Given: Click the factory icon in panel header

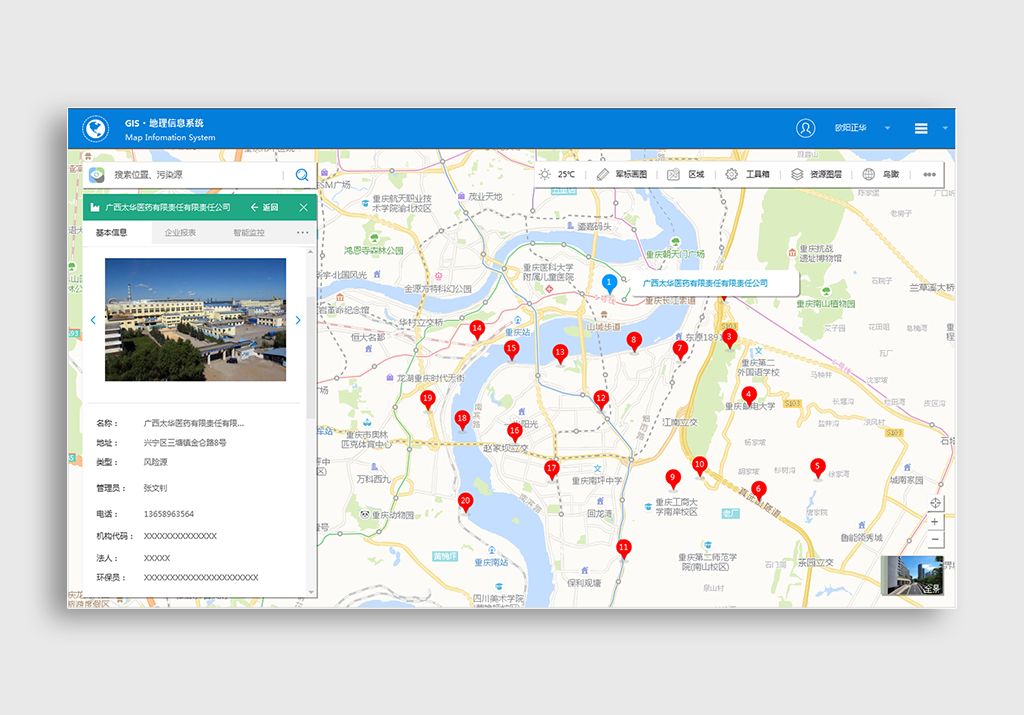Looking at the screenshot, I should [95, 208].
